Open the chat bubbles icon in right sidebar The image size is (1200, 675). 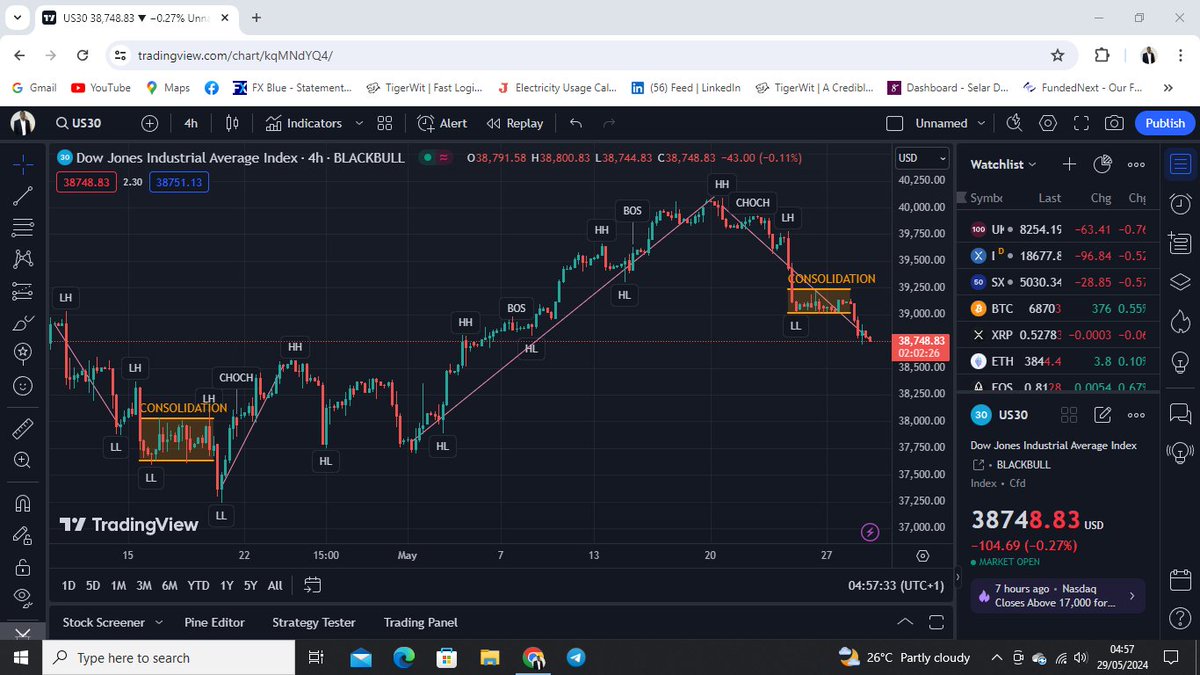(x=1180, y=411)
